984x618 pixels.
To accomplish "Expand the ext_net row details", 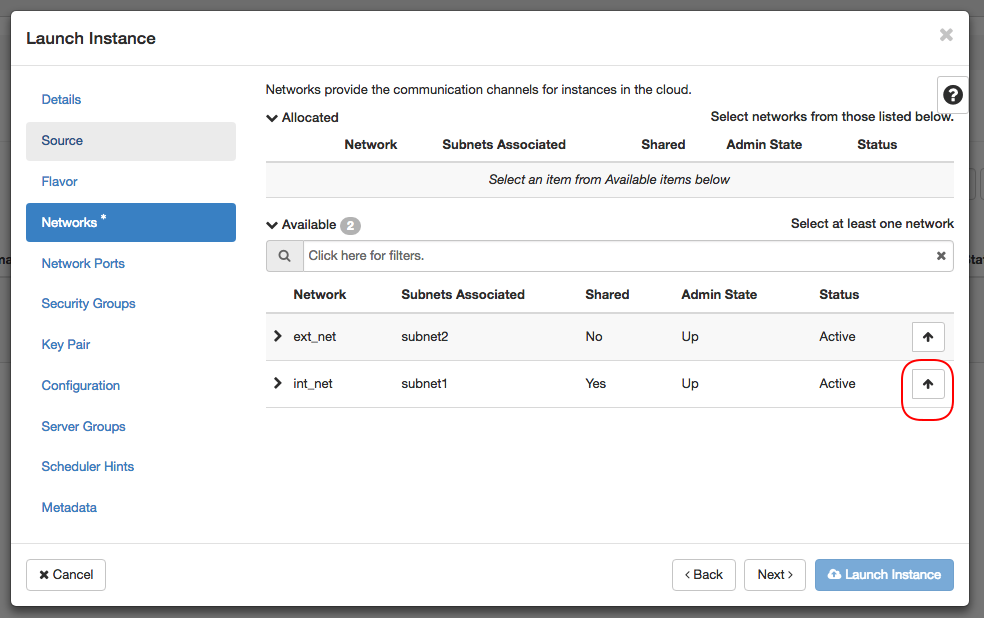I will pyautogui.click(x=277, y=336).
